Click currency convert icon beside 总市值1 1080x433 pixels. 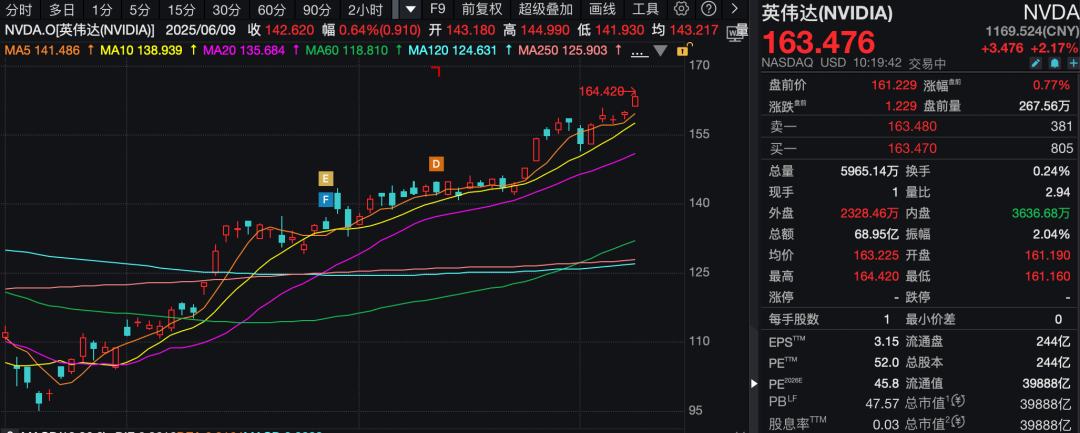tap(957, 402)
